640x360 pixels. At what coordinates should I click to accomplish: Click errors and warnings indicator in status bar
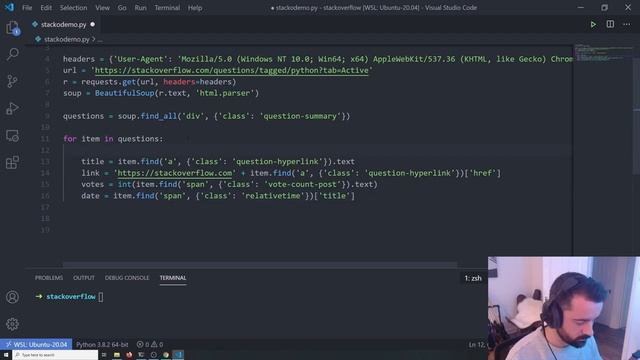point(150,344)
